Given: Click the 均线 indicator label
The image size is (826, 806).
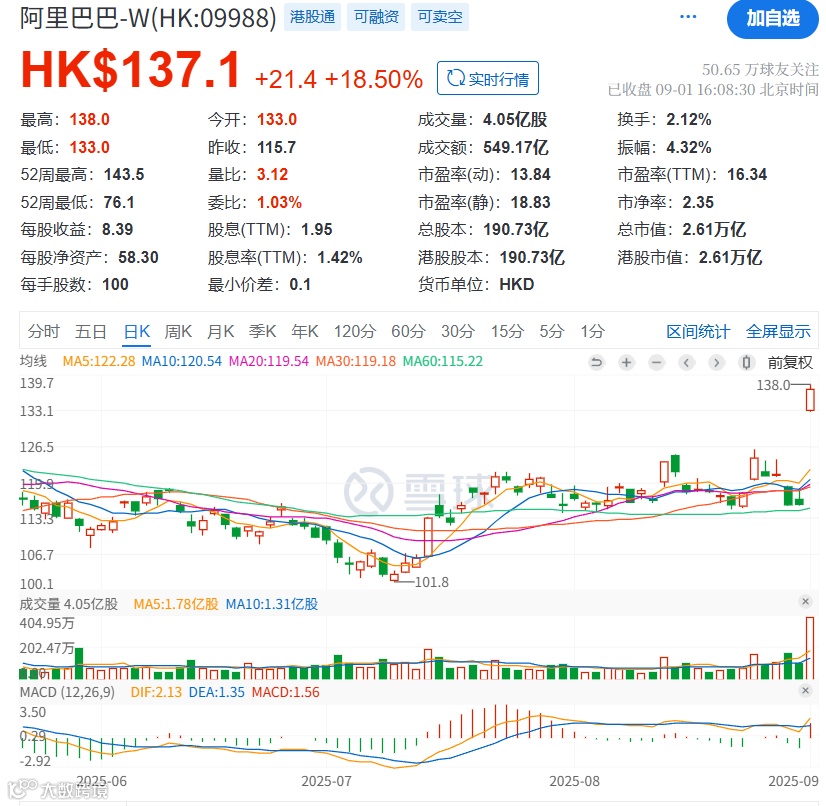Looking at the screenshot, I should click(x=33, y=361).
